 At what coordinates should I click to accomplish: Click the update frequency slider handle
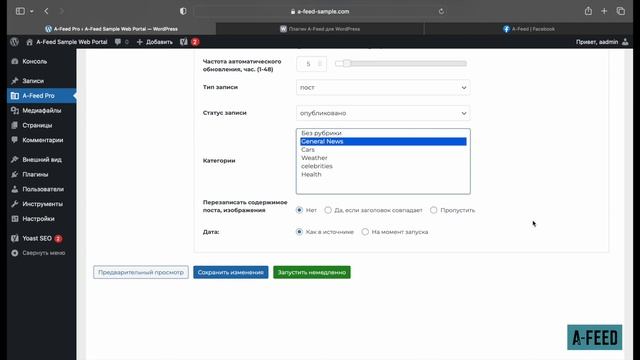347,63
